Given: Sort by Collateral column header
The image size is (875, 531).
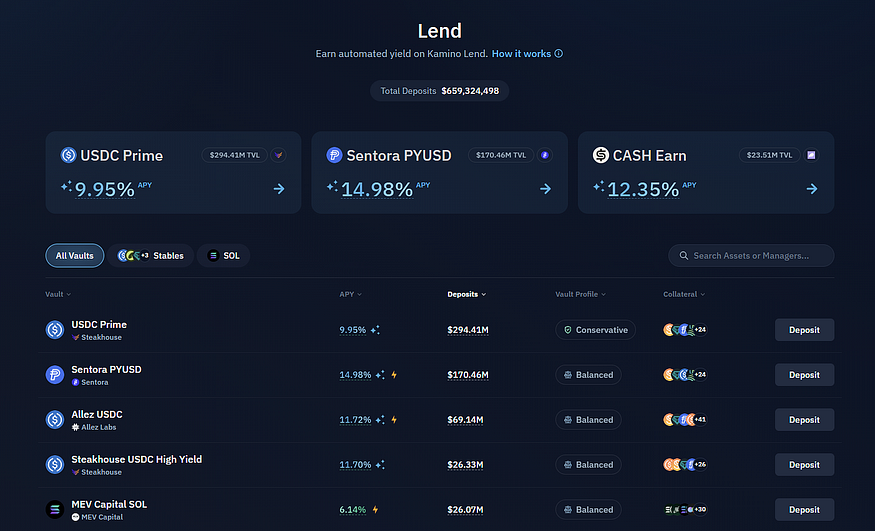Looking at the screenshot, I should tap(684, 294).
